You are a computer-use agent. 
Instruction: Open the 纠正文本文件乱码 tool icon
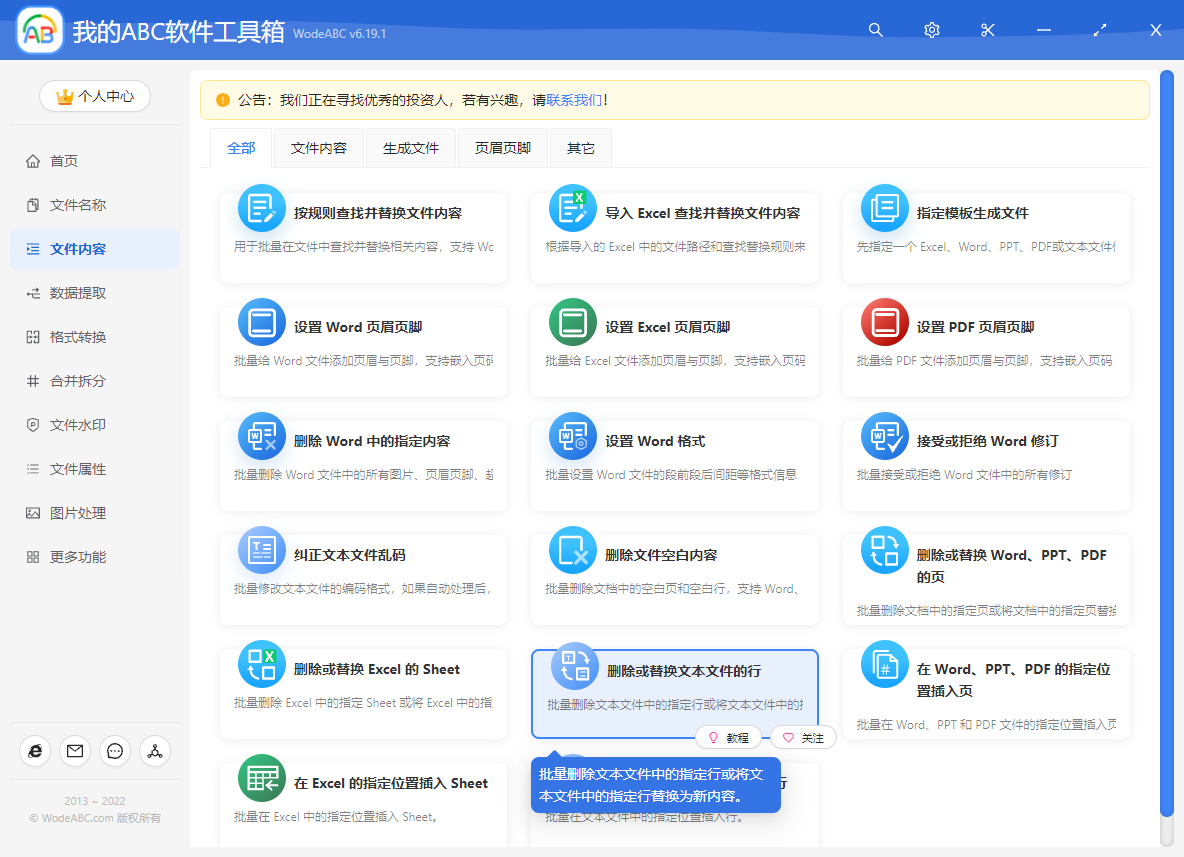click(x=261, y=550)
